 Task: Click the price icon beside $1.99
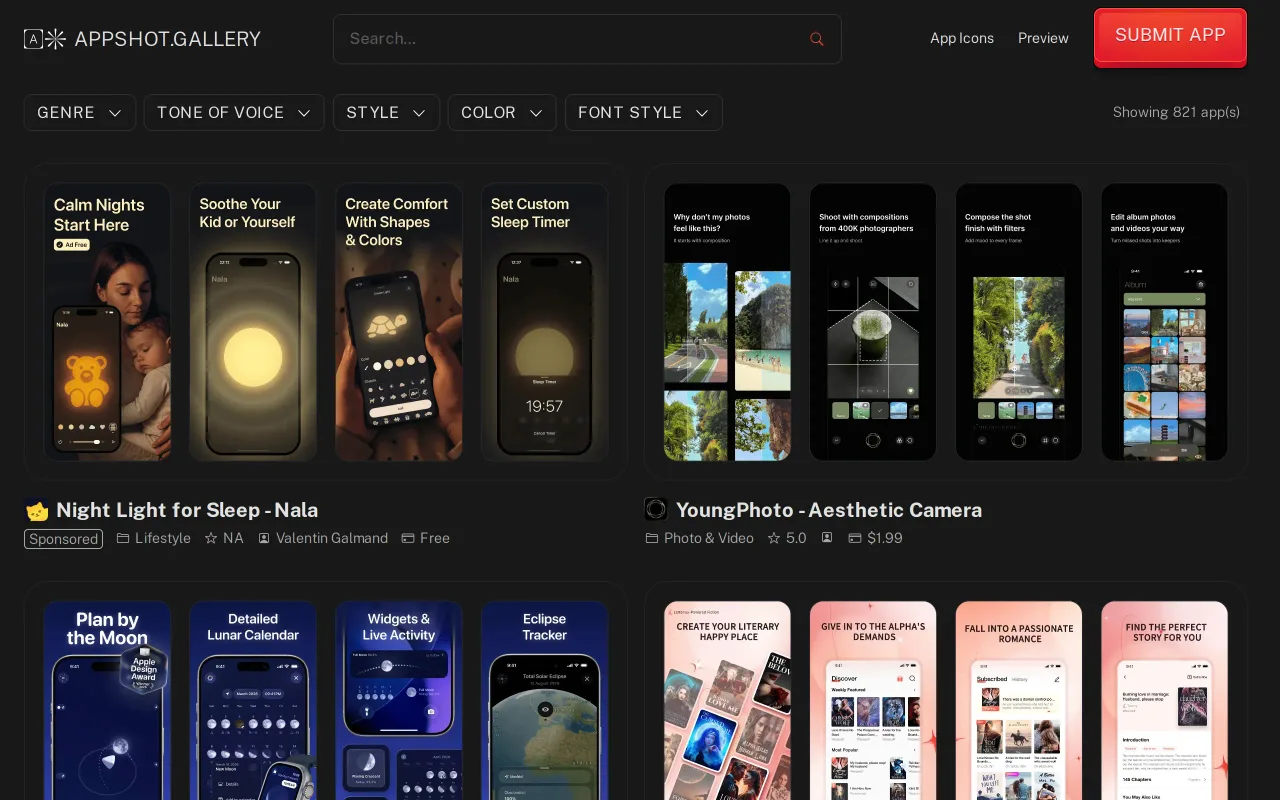pyautogui.click(x=855, y=538)
